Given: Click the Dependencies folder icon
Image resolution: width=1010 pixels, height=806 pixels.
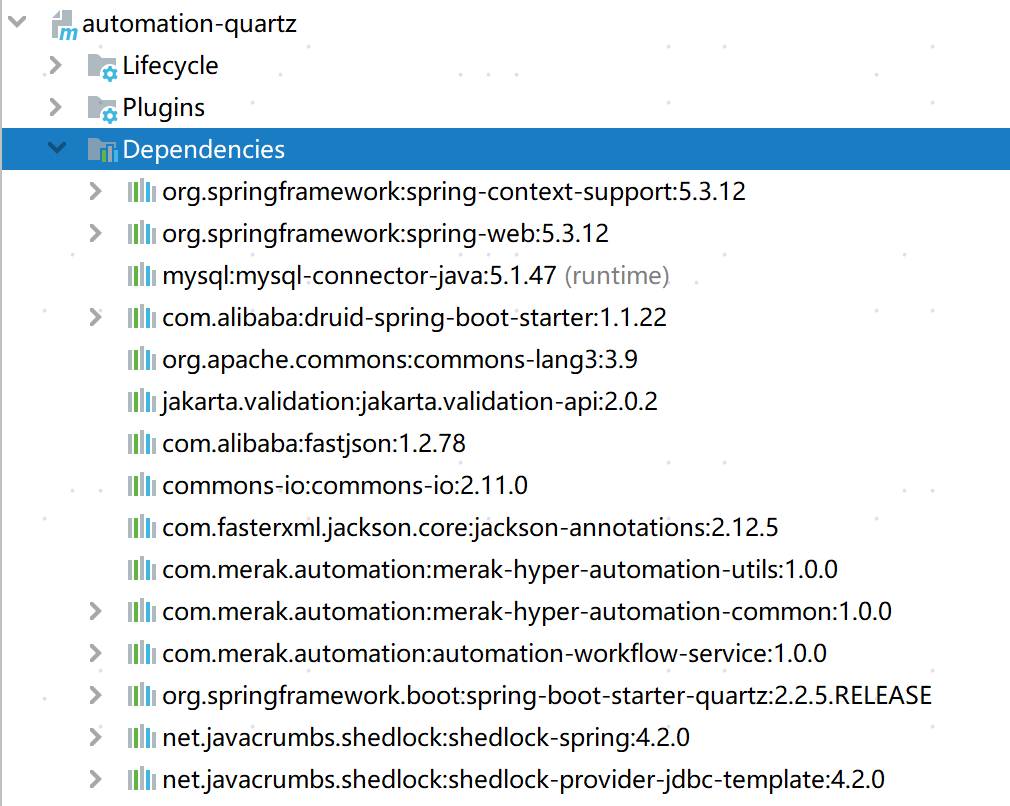Looking at the screenshot, I should point(102,150).
